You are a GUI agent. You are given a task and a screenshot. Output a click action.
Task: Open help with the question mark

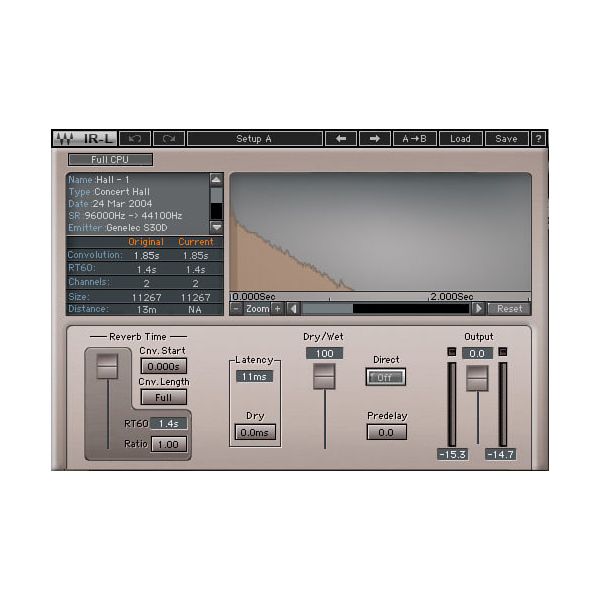click(x=538, y=139)
